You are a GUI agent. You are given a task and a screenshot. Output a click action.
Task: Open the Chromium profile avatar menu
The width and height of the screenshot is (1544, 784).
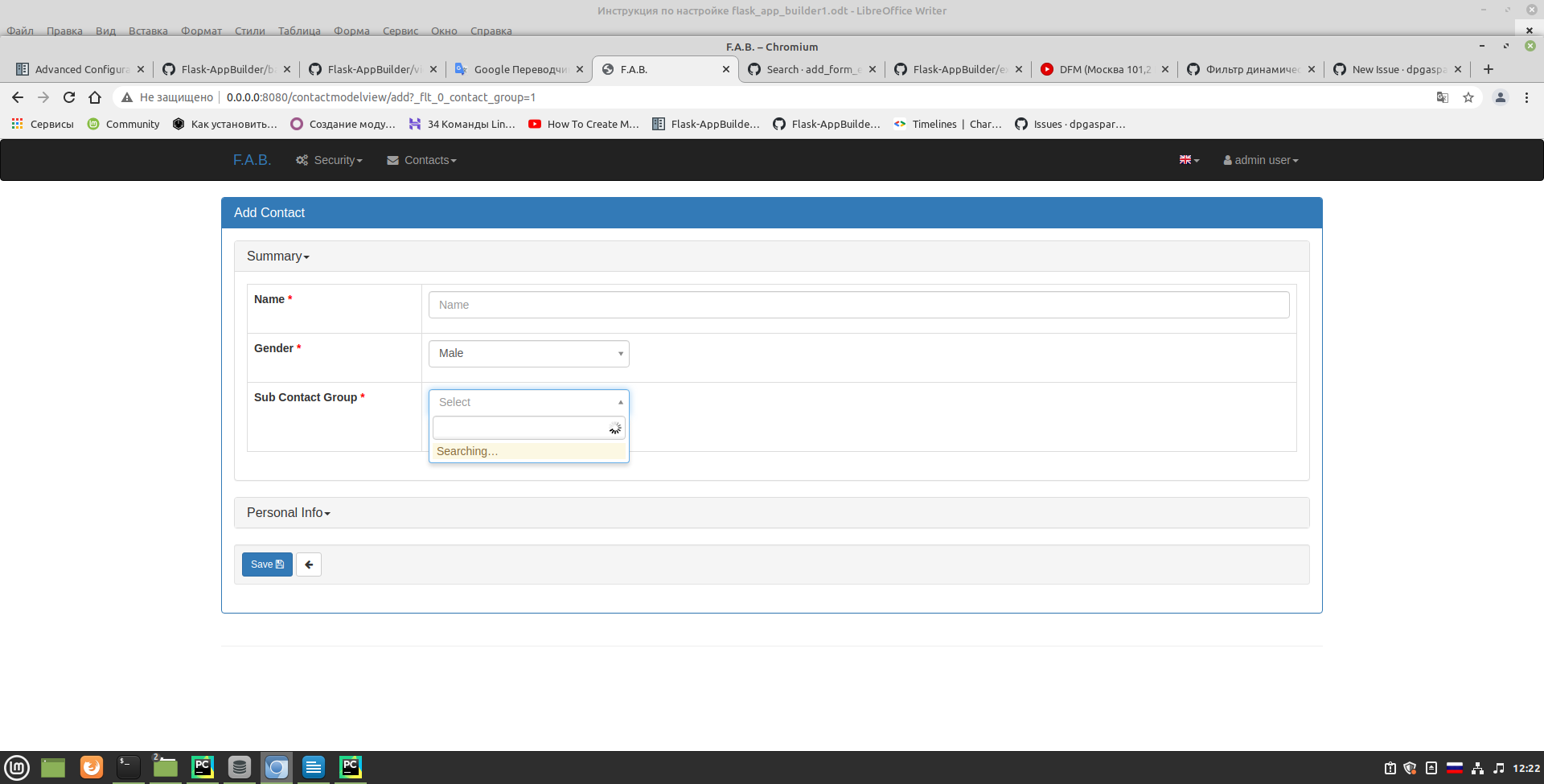(x=1501, y=97)
